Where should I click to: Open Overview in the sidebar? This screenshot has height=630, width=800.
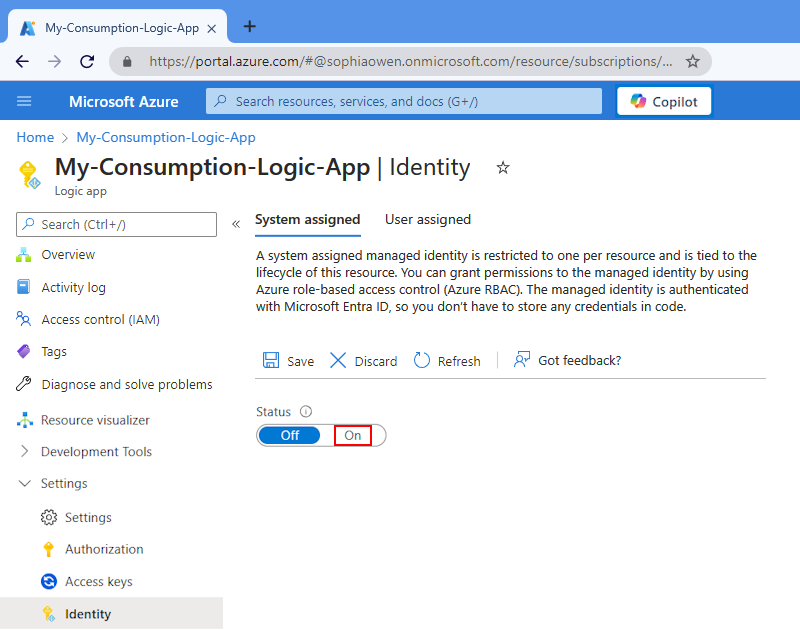[x=68, y=255]
